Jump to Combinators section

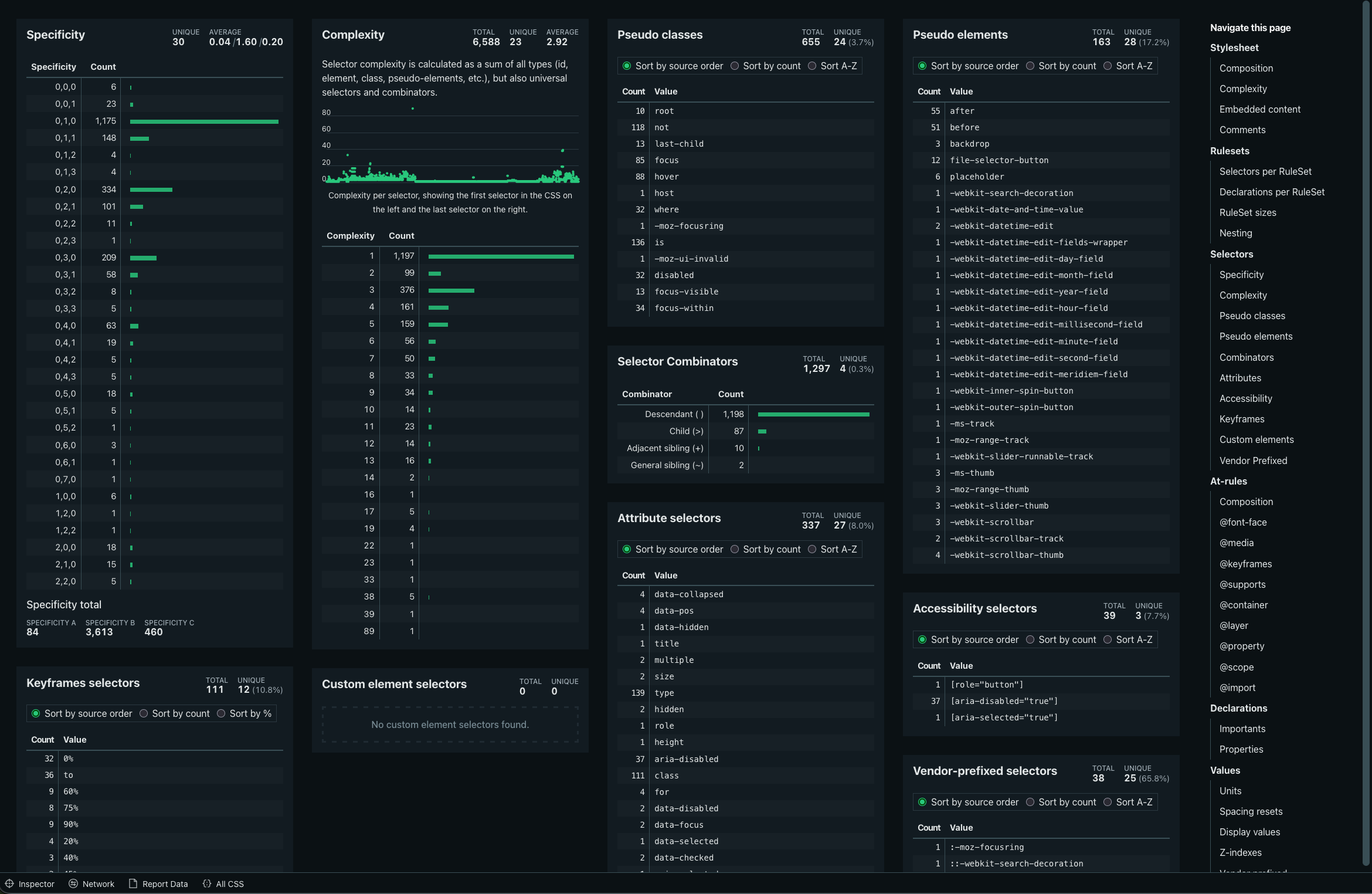1247,357
